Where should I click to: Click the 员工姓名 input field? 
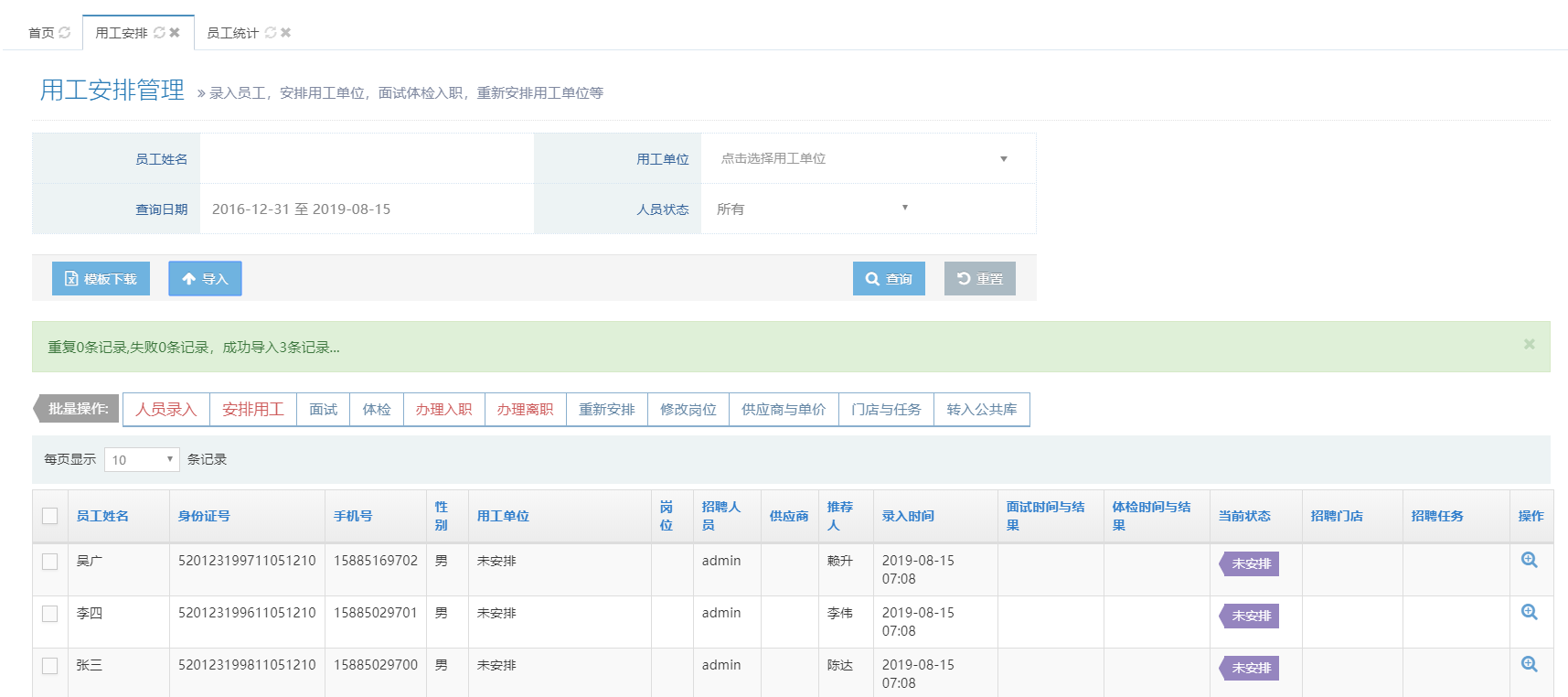coord(366,159)
